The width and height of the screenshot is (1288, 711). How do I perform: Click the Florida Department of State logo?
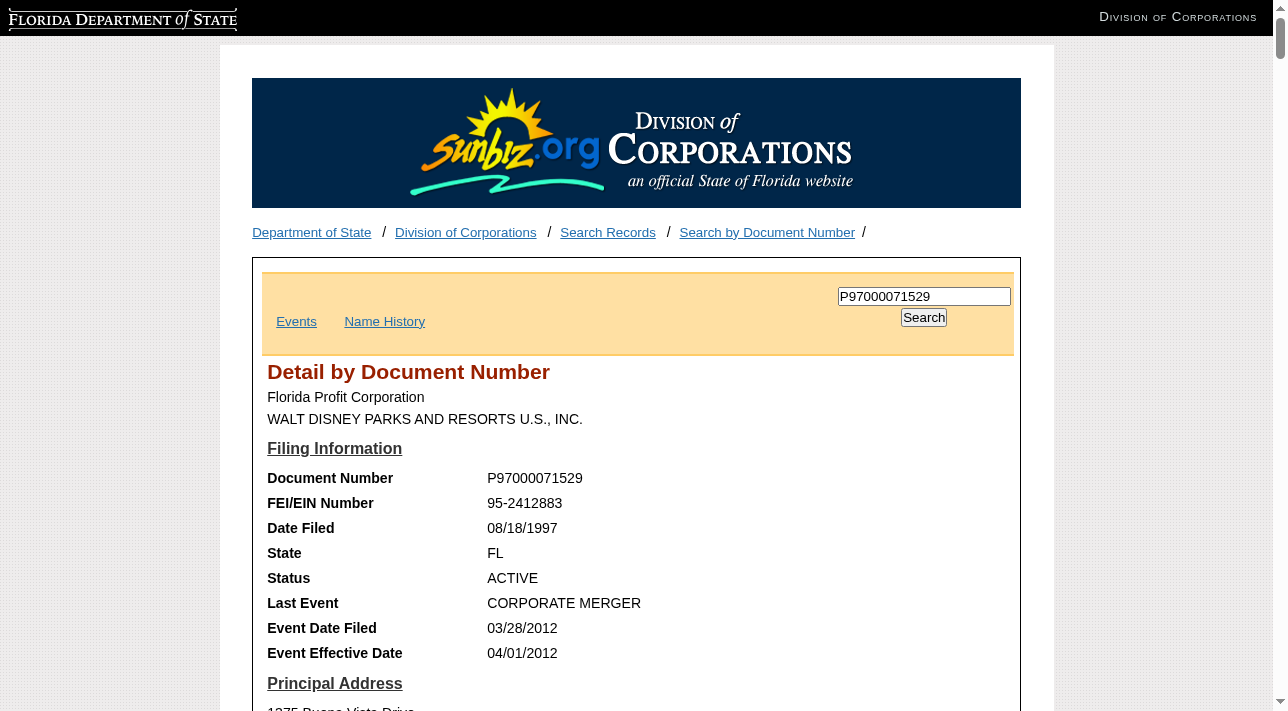tap(123, 19)
